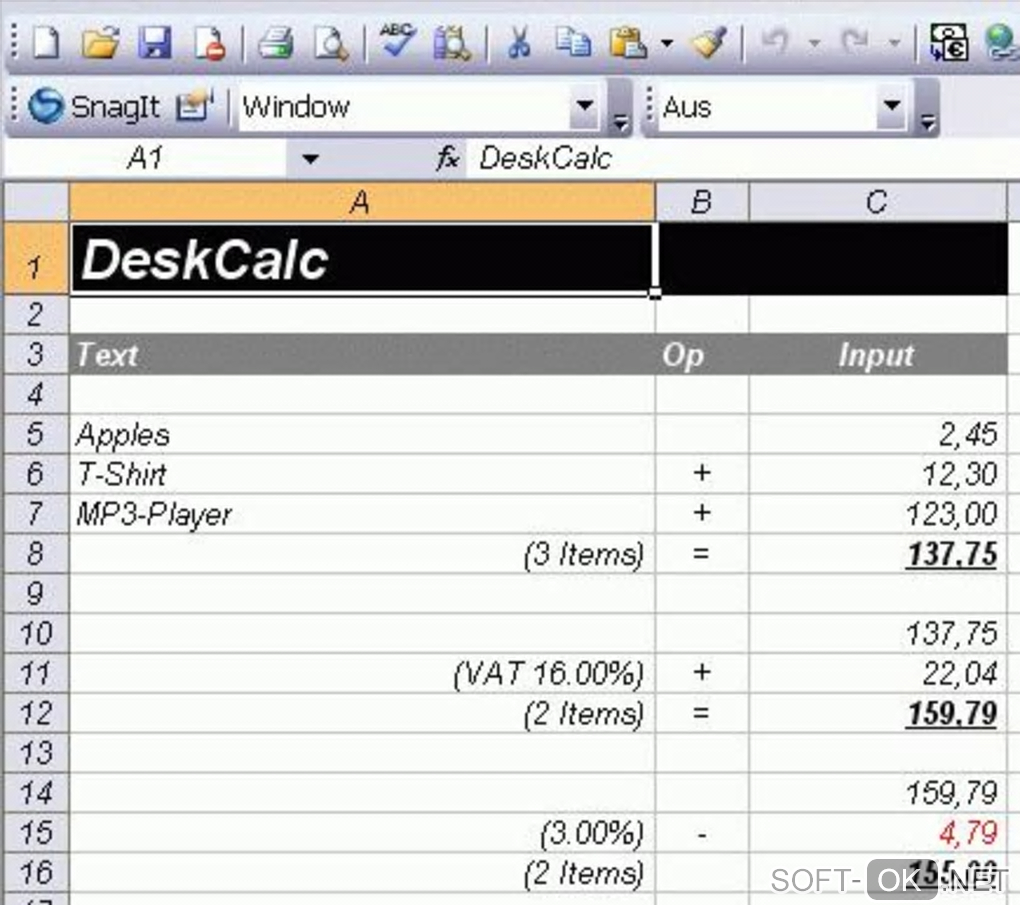Save the workbook with floppy disk icon
This screenshot has height=905, width=1020.
coord(154,43)
